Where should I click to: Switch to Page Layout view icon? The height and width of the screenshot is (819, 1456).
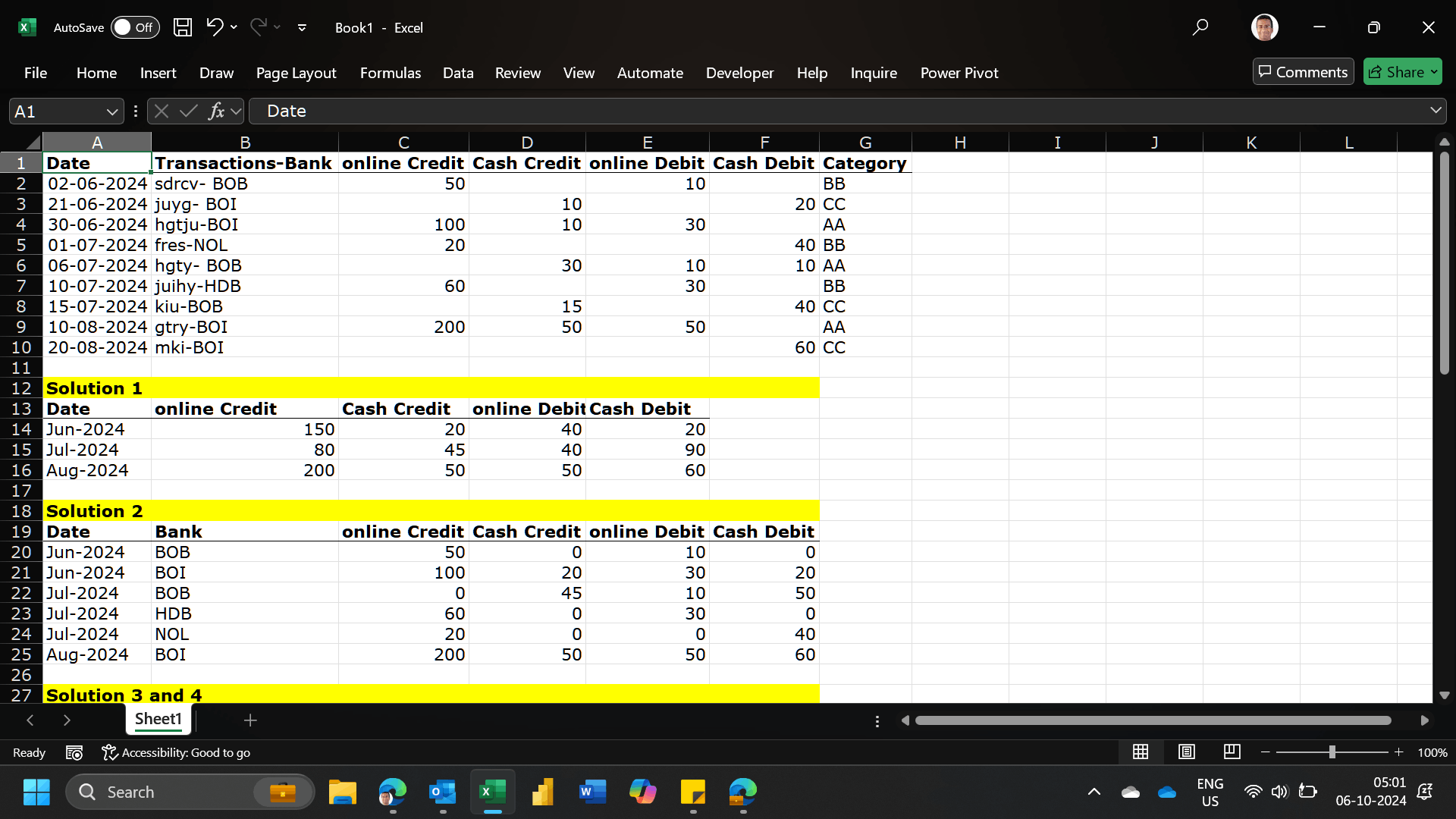tap(1186, 752)
